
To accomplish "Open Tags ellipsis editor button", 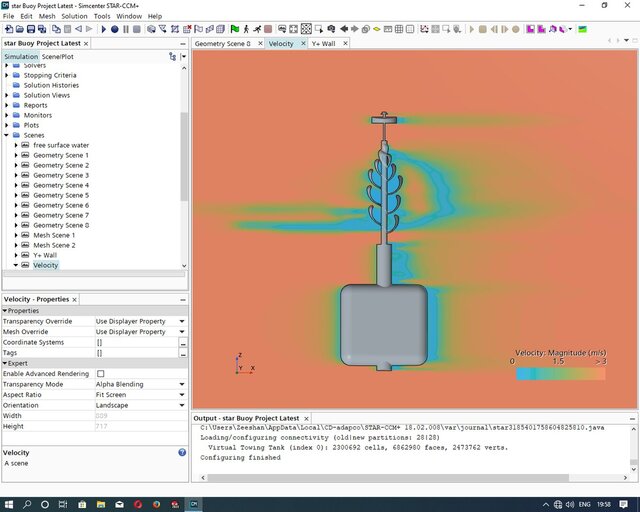I will [x=183, y=353].
